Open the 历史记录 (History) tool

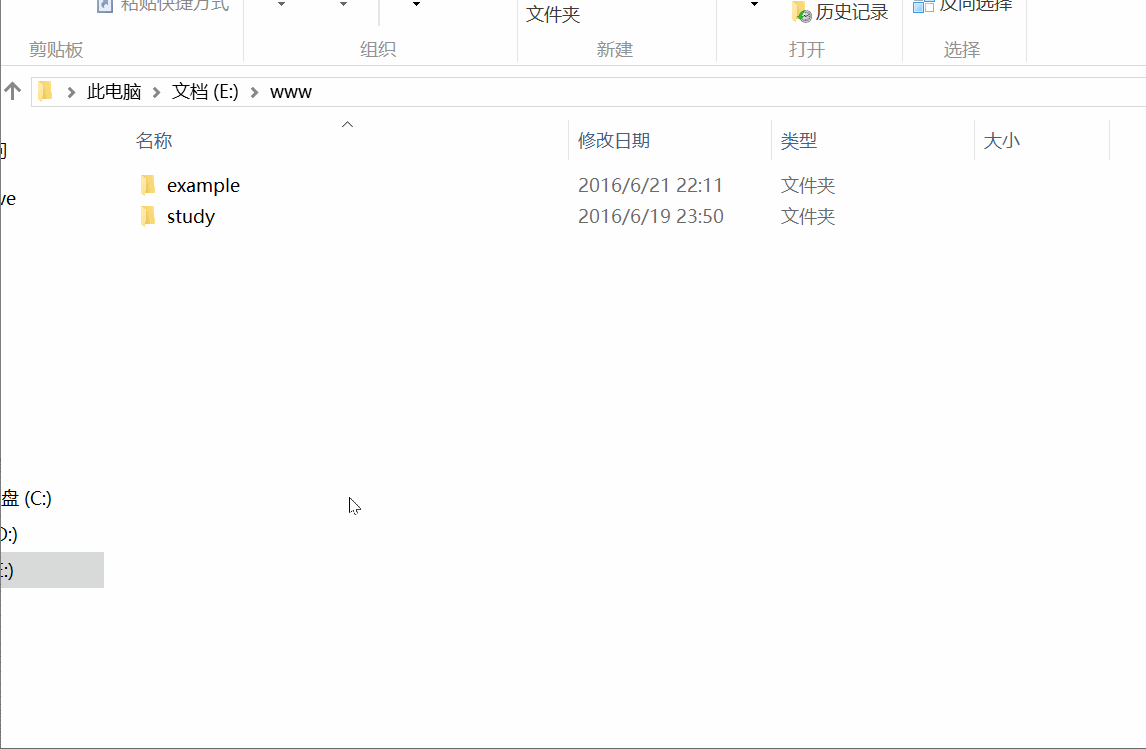coord(840,11)
